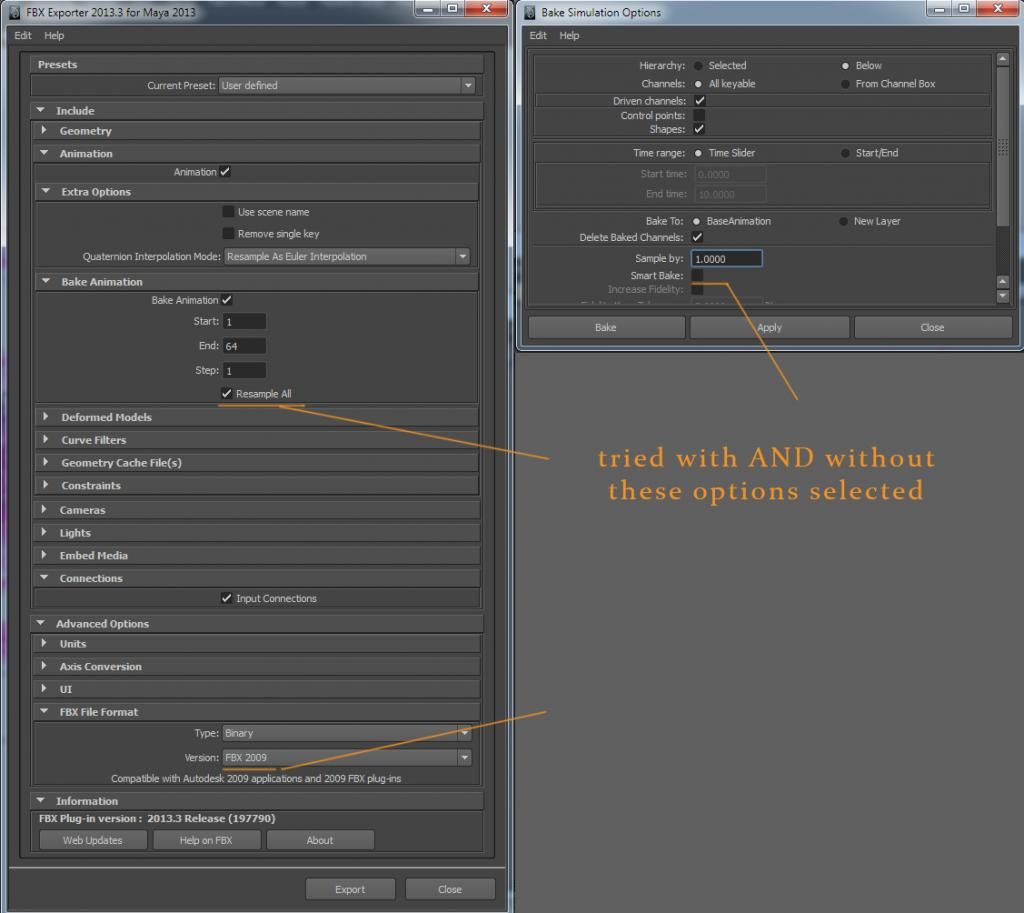Click the Bake button
This screenshot has height=913, width=1024.
pyautogui.click(x=606, y=327)
